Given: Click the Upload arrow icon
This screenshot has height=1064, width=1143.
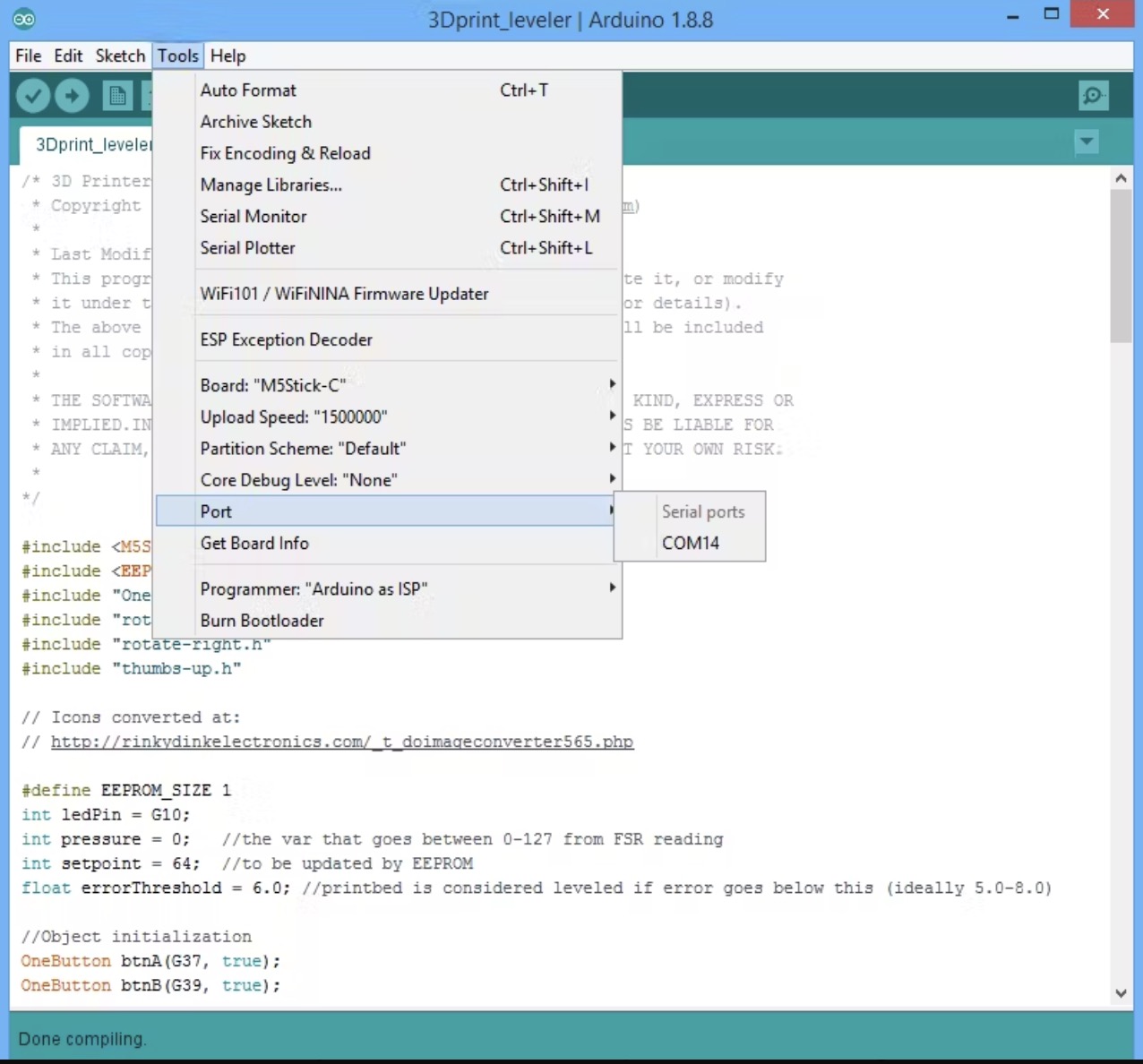Looking at the screenshot, I should click(x=73, y=95).
